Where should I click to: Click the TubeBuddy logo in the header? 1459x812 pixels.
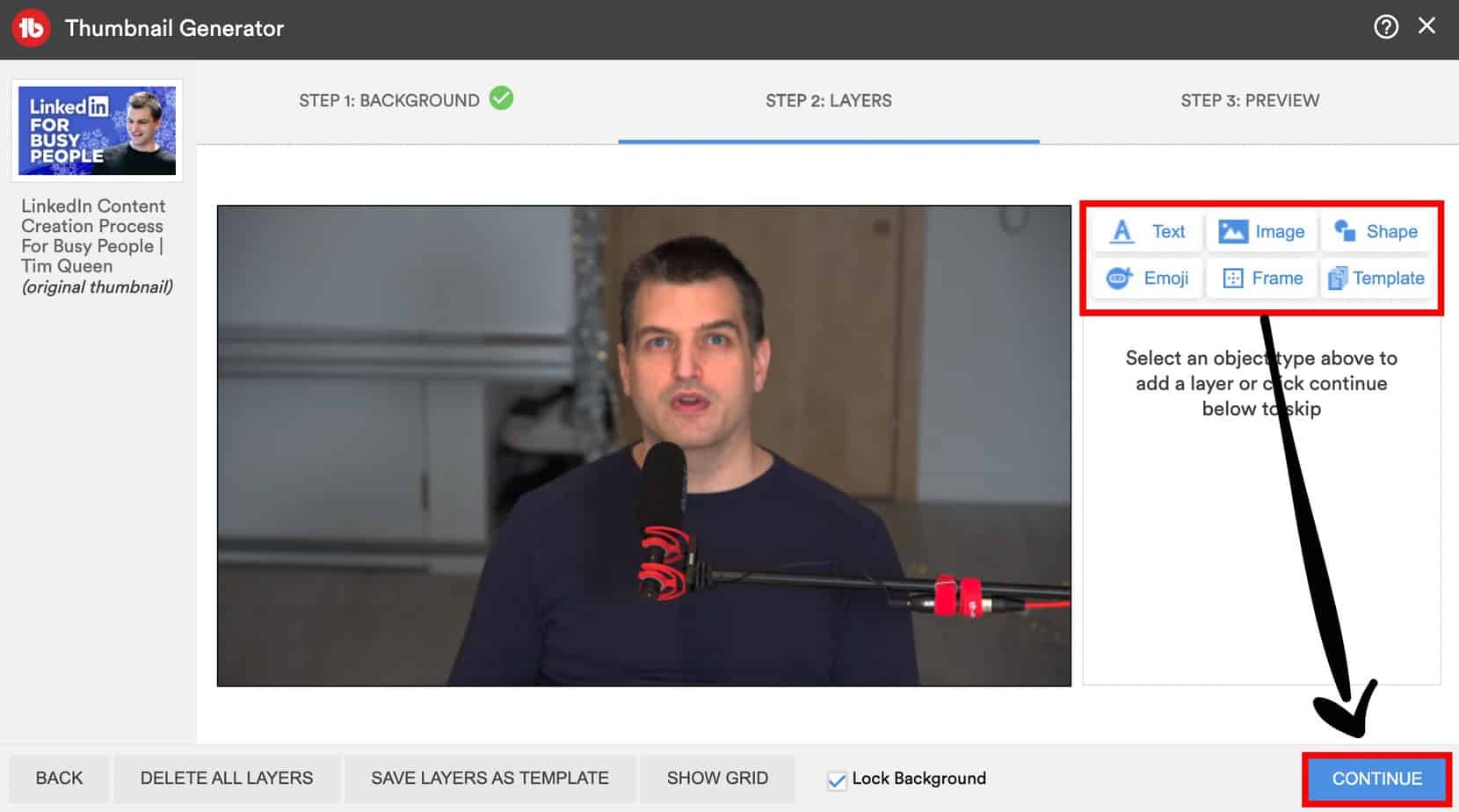click(x=31, y=28)
